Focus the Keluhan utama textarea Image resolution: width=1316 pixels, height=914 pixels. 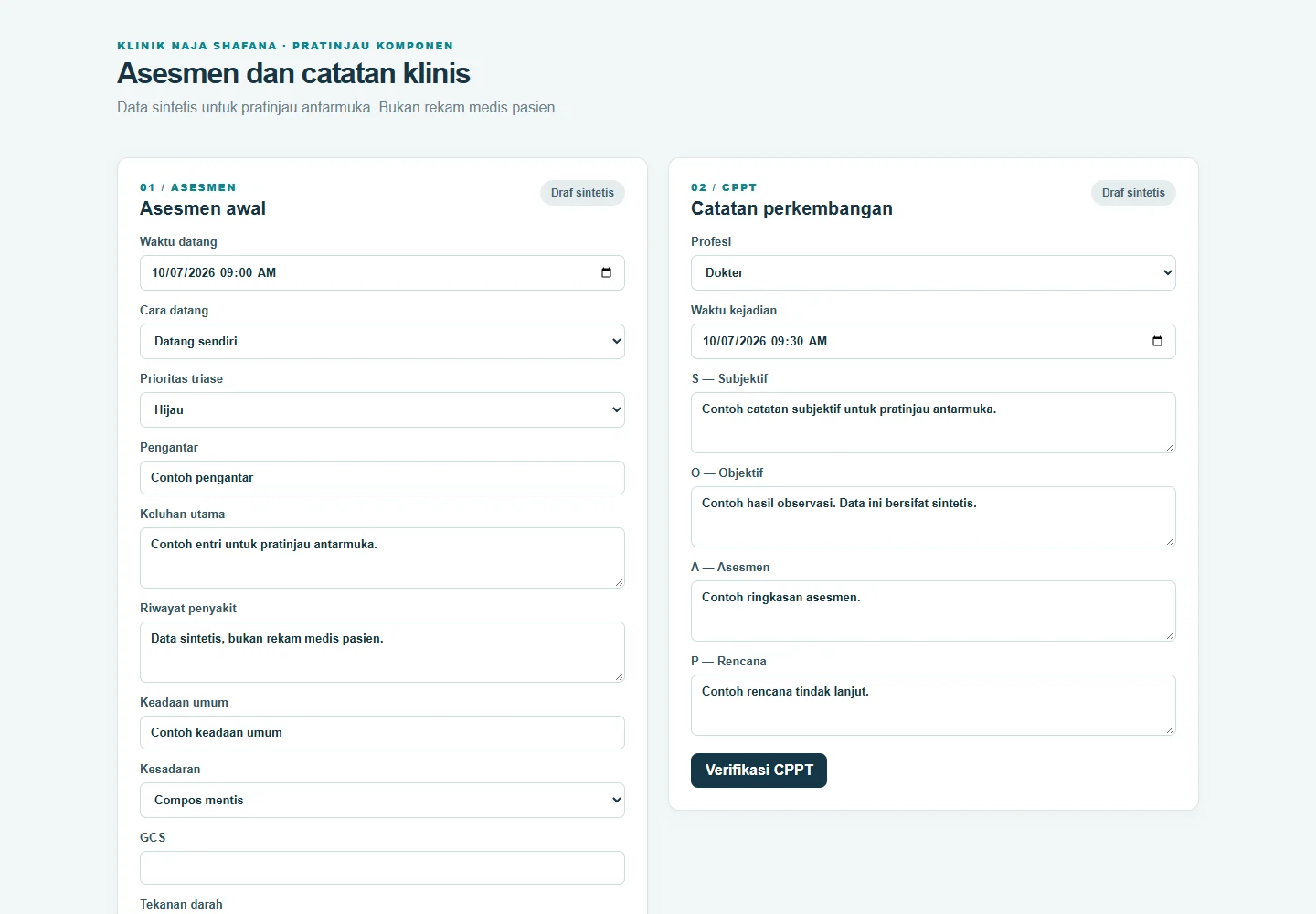point(382,558)
